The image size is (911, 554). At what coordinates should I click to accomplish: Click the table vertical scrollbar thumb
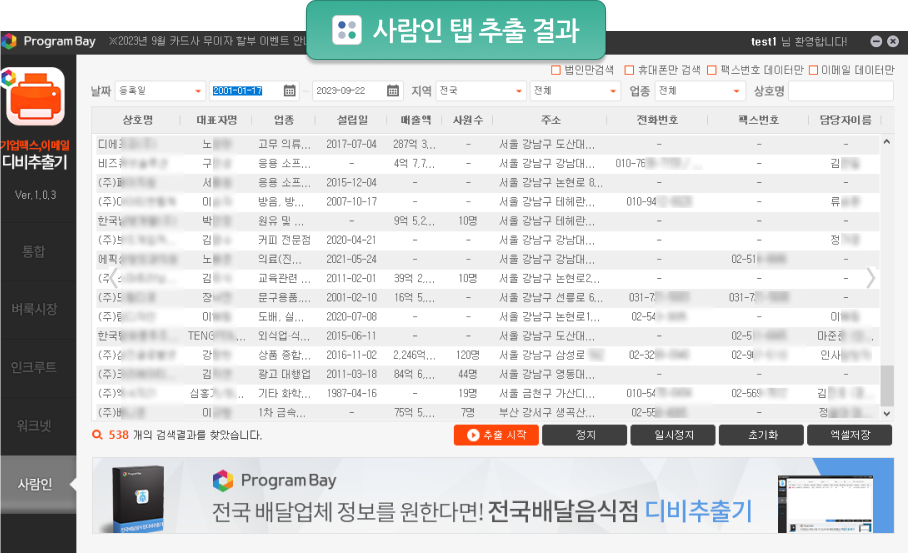click(x=887, y=386)
